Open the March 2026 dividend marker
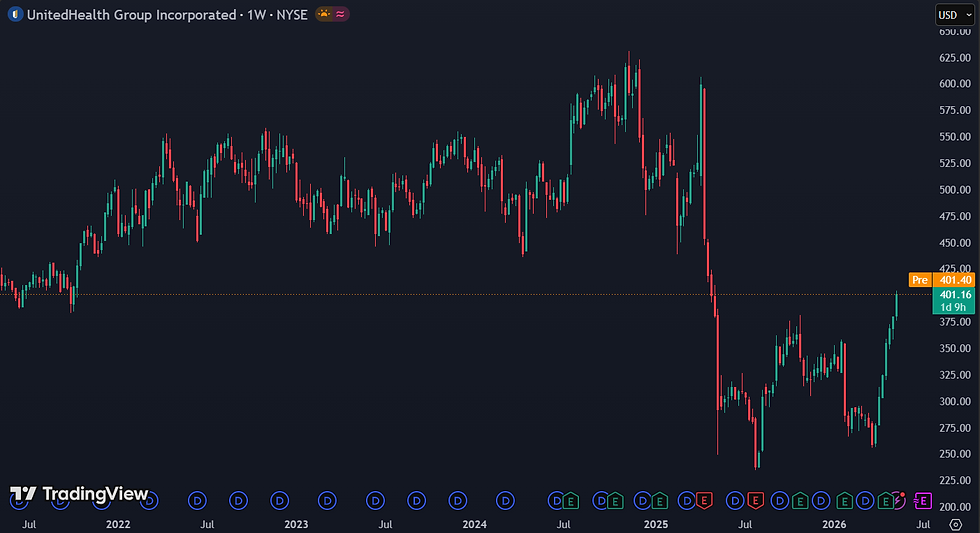The height and width of the screenshot is (533, 980). tap(865, 501)
